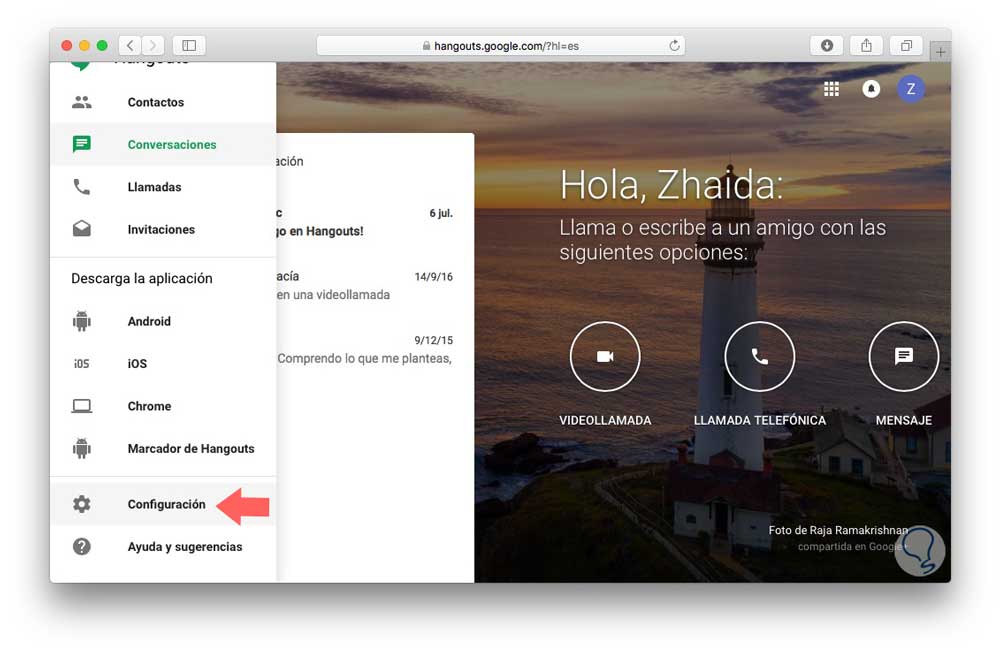Image resolution: width=1000 pixels, height=653 pixels.
Task: Click the Android robot icon beside Android
Action: 82,321
